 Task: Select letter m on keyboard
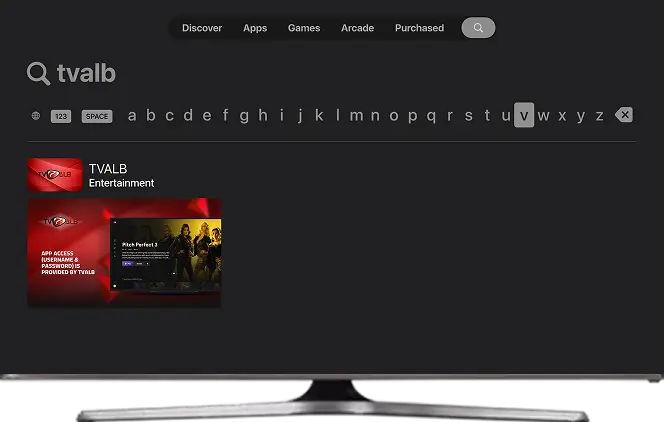click(357, 115)
